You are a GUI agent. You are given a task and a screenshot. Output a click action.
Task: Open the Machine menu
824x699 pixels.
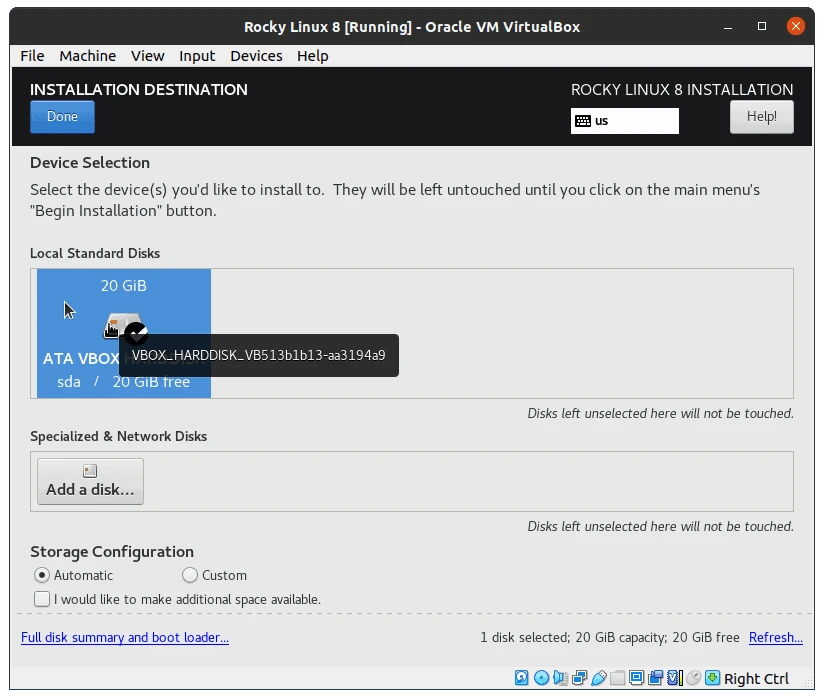point(87,56)
